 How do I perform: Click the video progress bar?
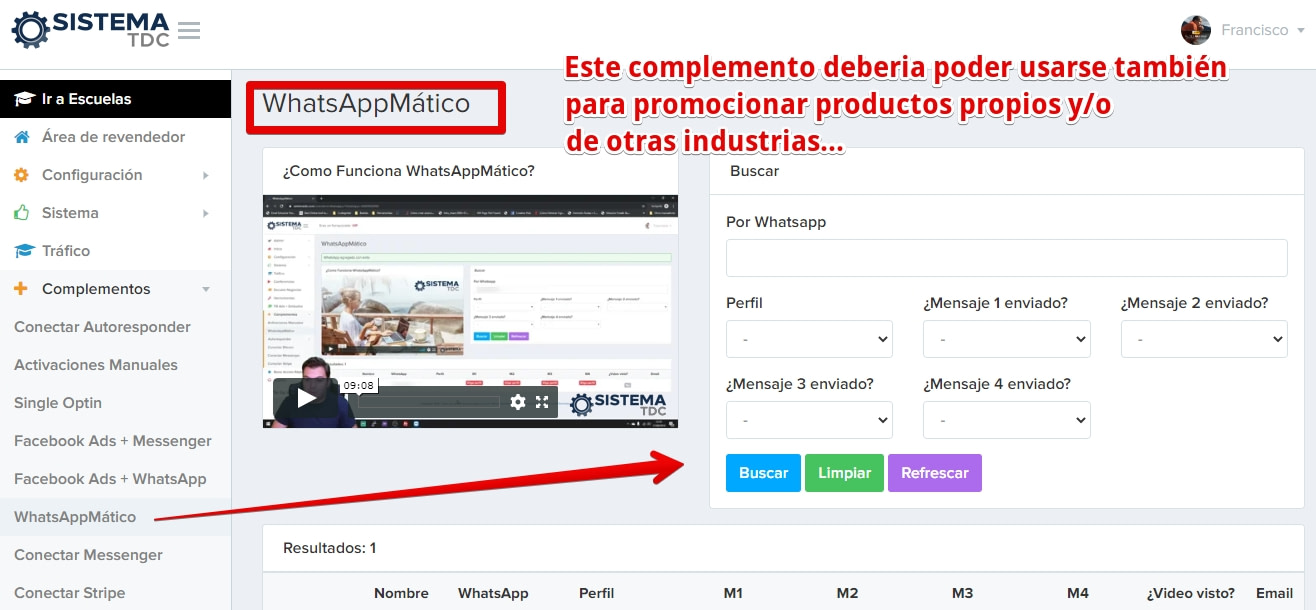pyautogui.click(x=429, y=402)
